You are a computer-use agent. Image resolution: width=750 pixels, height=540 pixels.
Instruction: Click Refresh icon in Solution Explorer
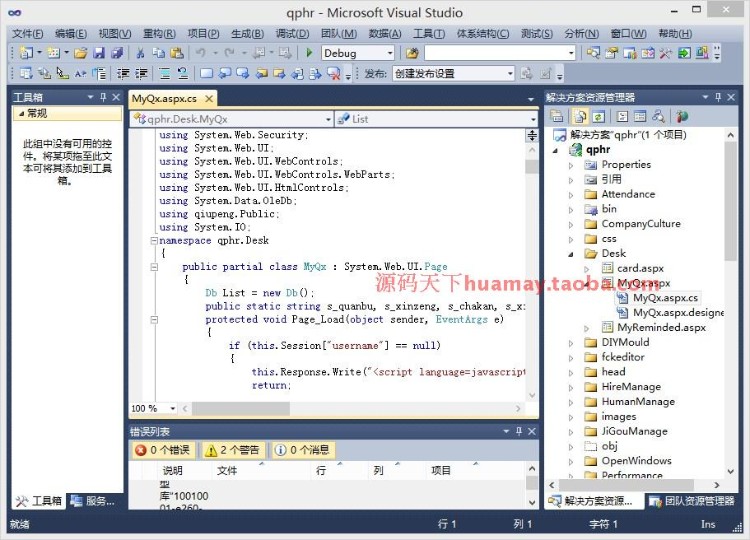point(598,116)
